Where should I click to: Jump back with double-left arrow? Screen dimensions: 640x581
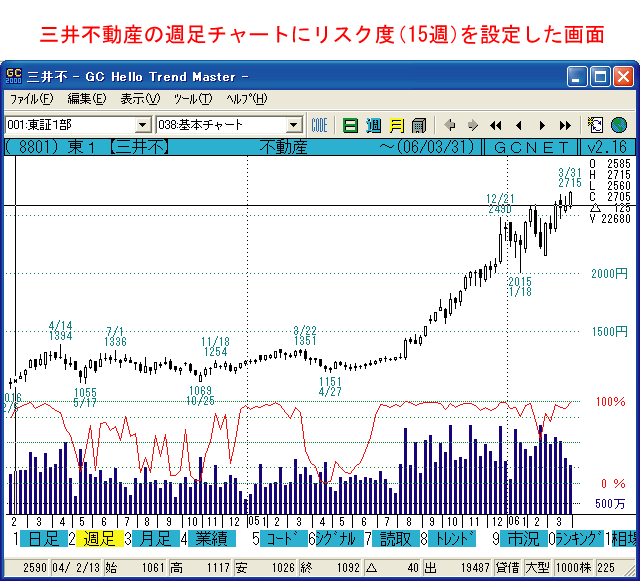pyautogui.click(x=496, y=125)
